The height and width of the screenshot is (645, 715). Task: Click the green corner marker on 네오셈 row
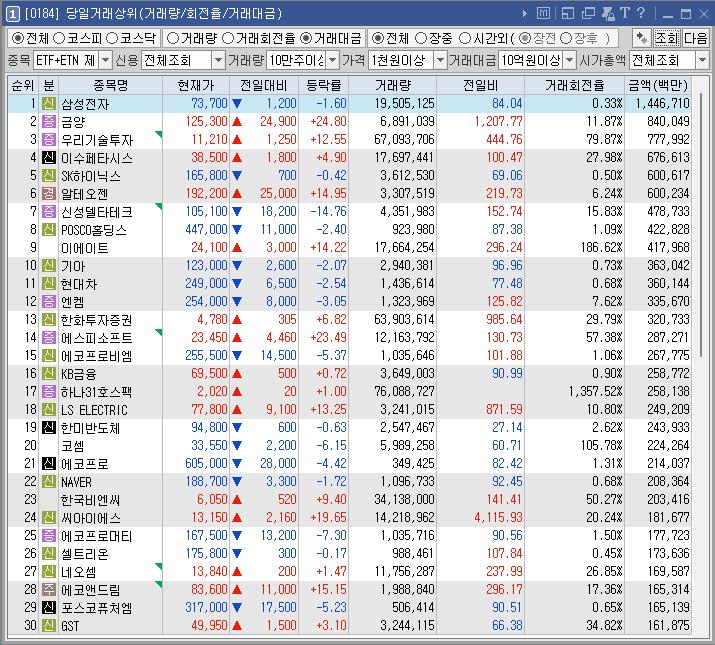(159, 566)
